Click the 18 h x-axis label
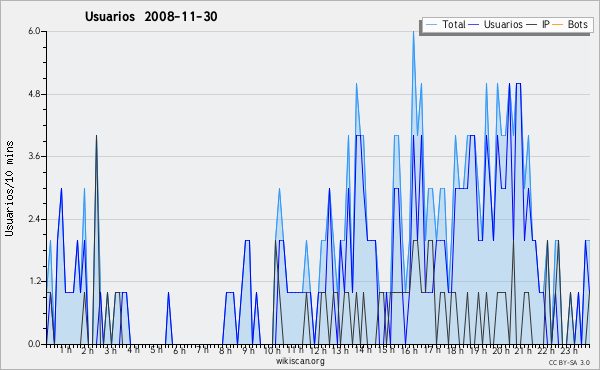This screenshot has height=370, width=600. click(x=455, y=350)
